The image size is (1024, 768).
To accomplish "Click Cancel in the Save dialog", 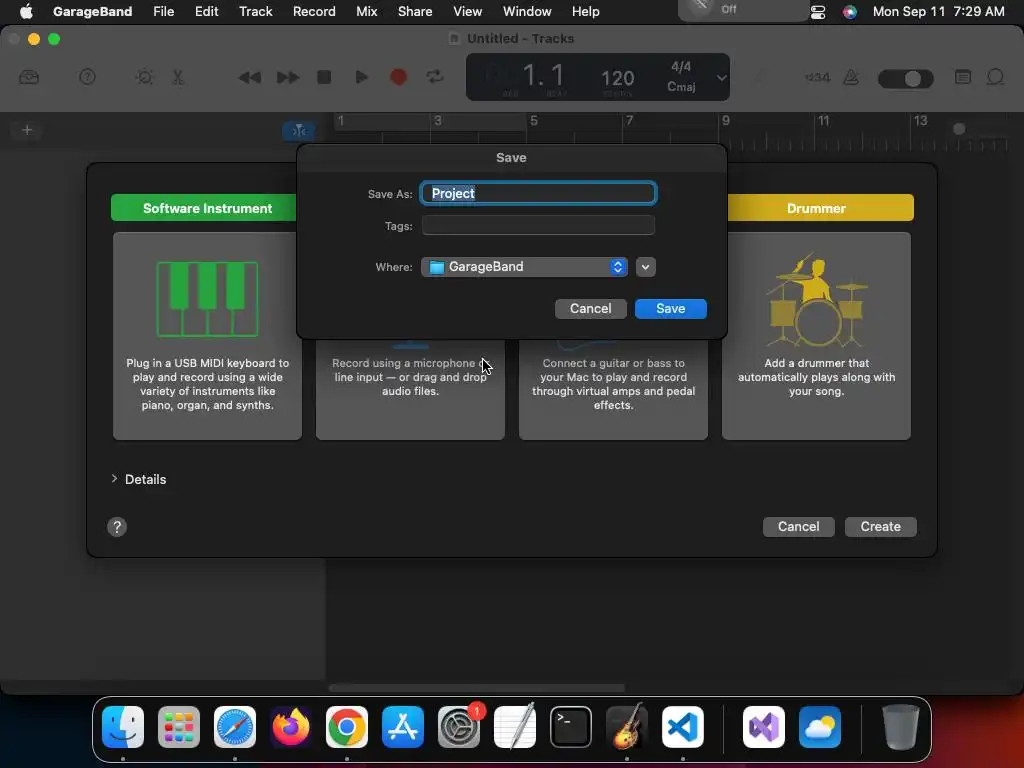I will (x=590, y=308).
